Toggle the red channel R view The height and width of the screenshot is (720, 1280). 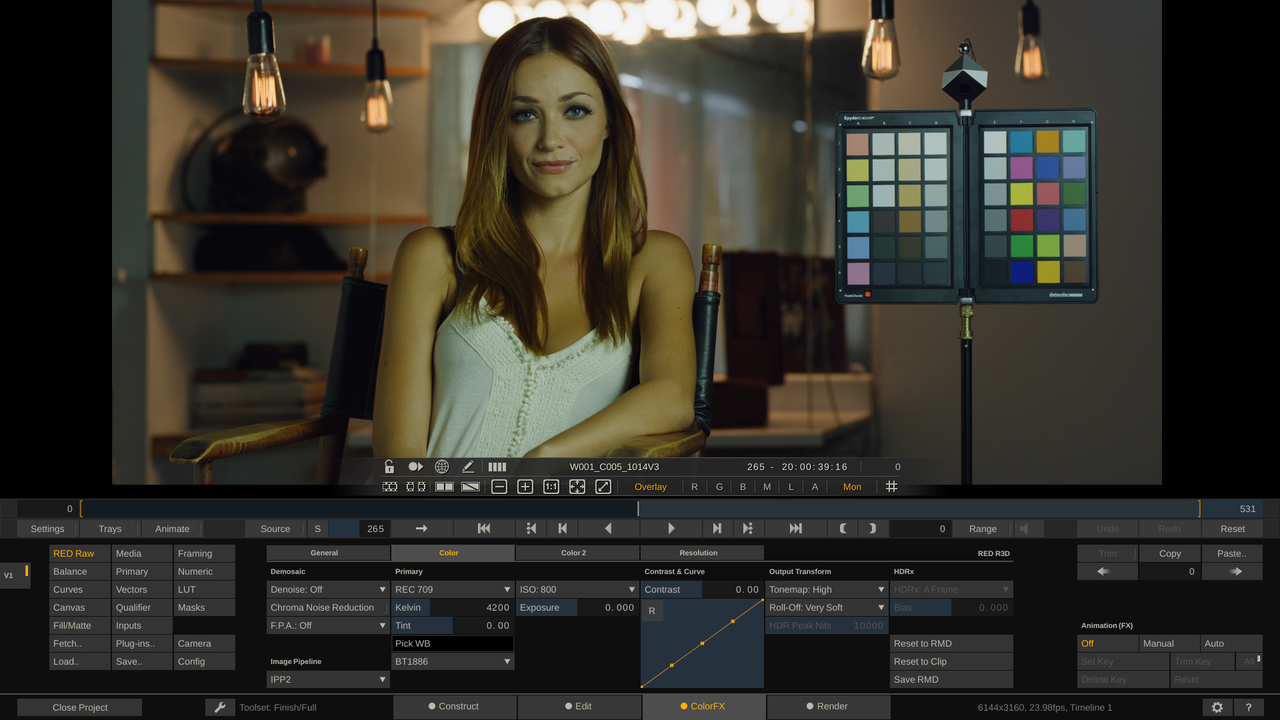(x=695, y=487)
